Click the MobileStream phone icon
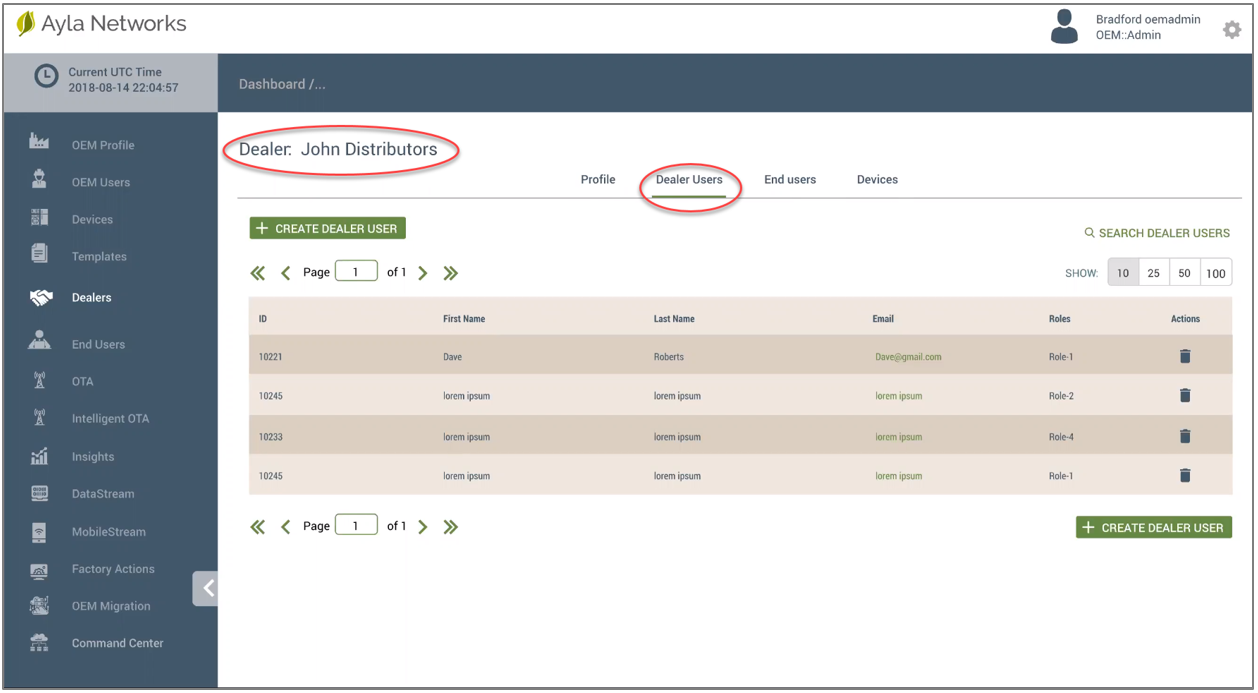The width and height of the screenshot is (1258, 693). (x=39, y=532)
